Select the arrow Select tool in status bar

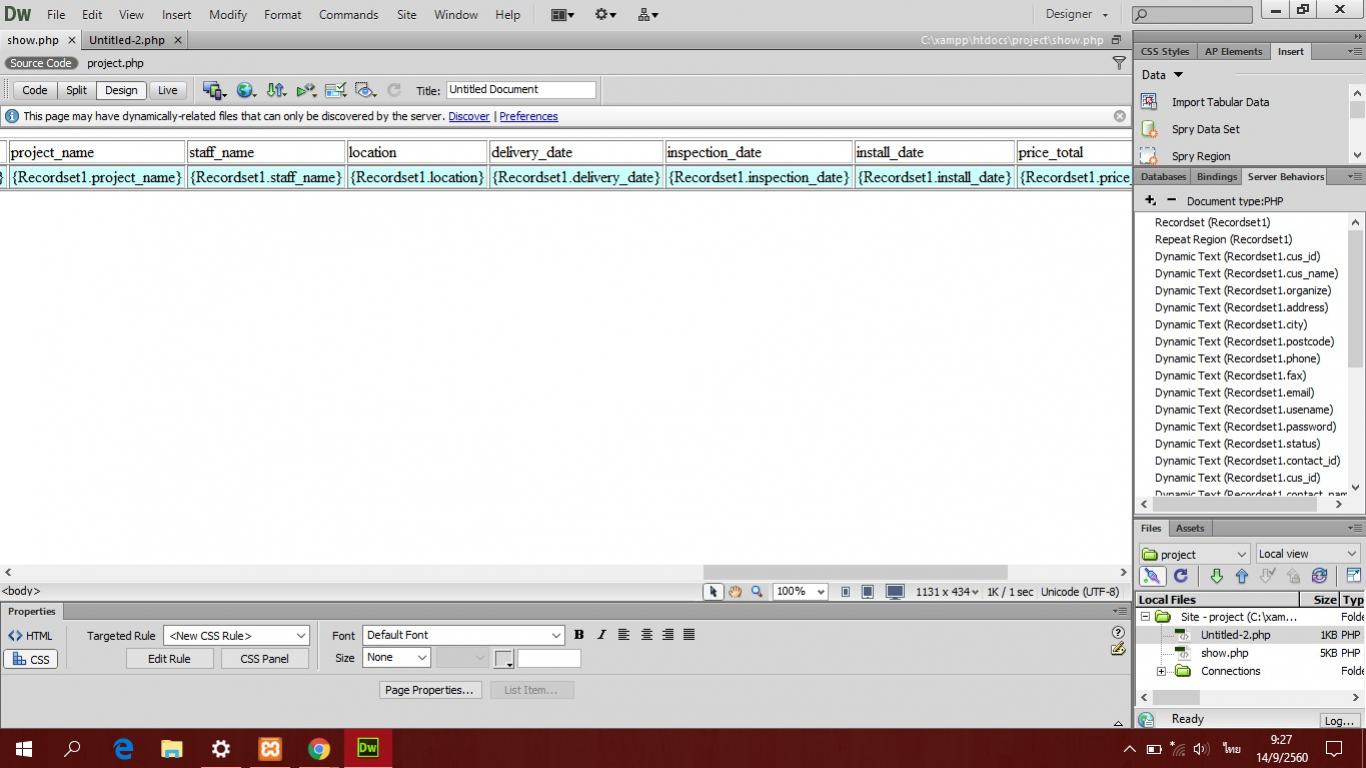tap(712, 592)
